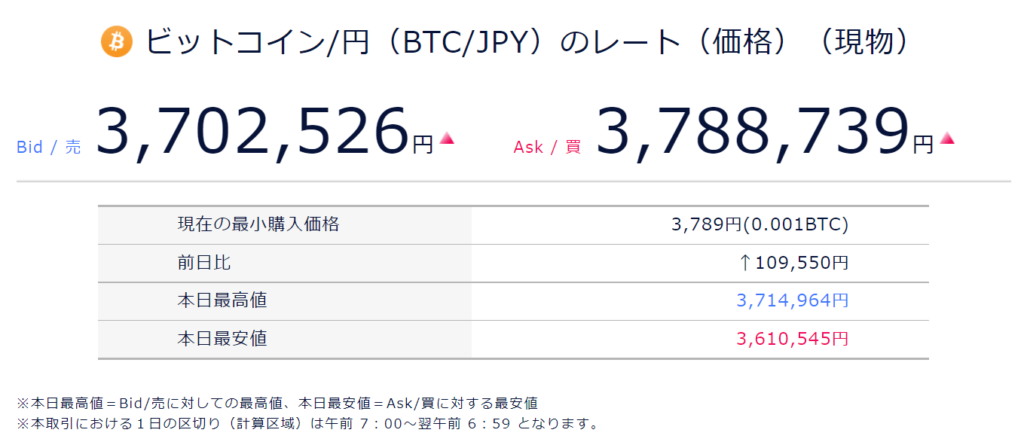Click the blue "Bid / 売" label
Screen dimensions: 1024x448
(x=48, y=147)
